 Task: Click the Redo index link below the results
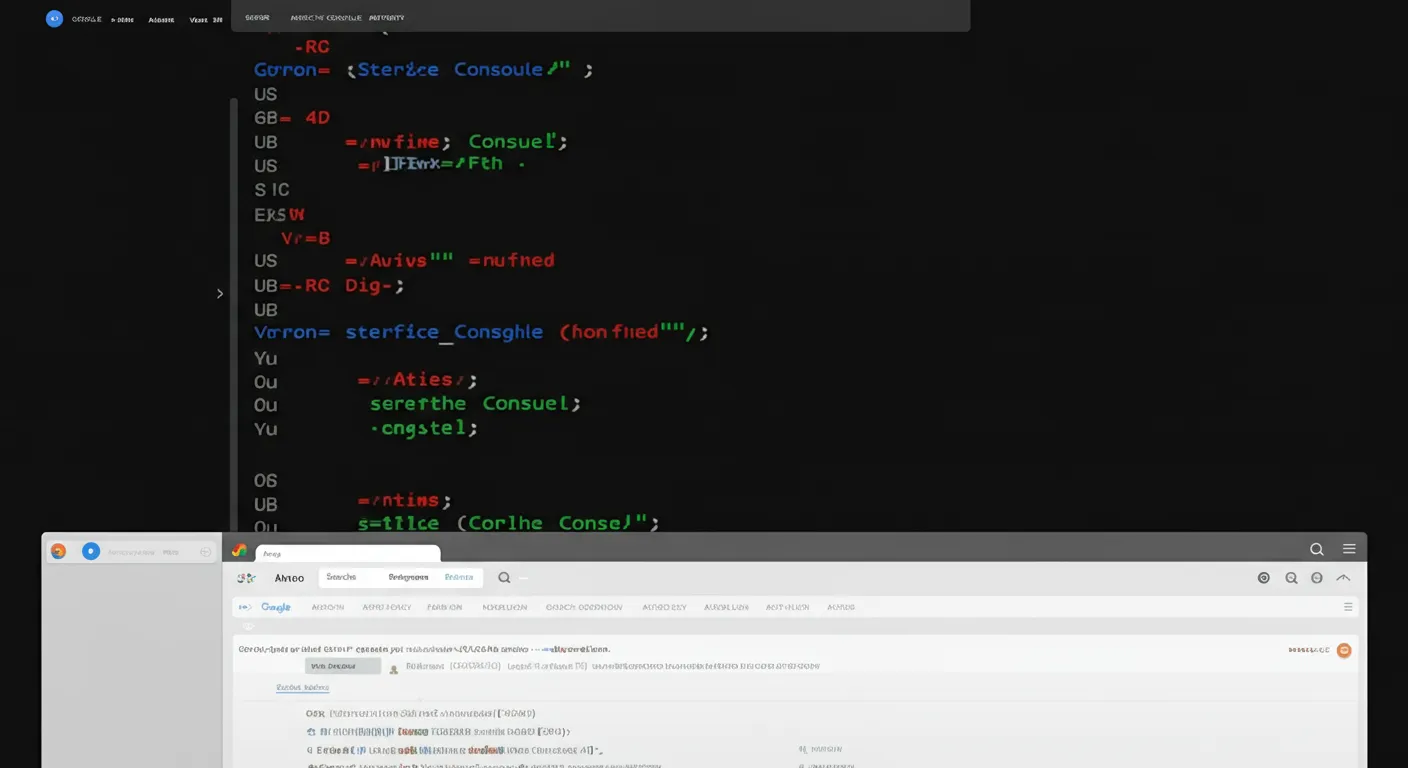click(x=302, y=687)
